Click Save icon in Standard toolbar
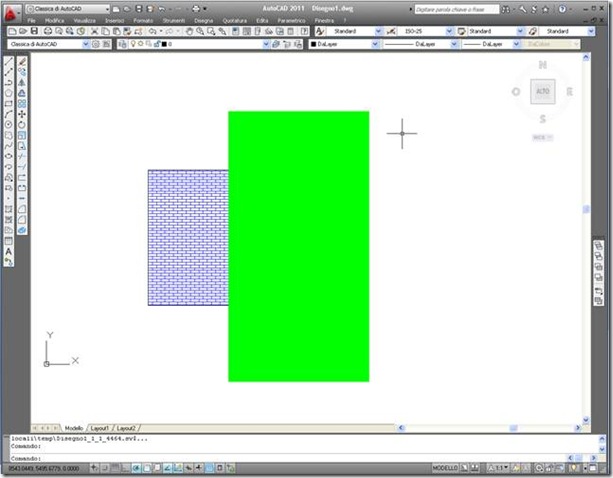This screenshot has height=478, width=613. coord(34,31)
